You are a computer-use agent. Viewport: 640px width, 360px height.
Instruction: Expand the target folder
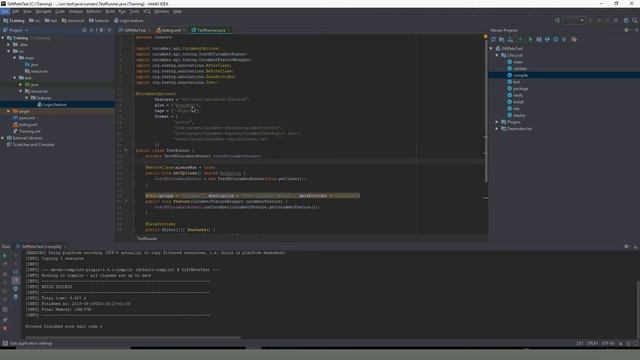tap(9, 111)
